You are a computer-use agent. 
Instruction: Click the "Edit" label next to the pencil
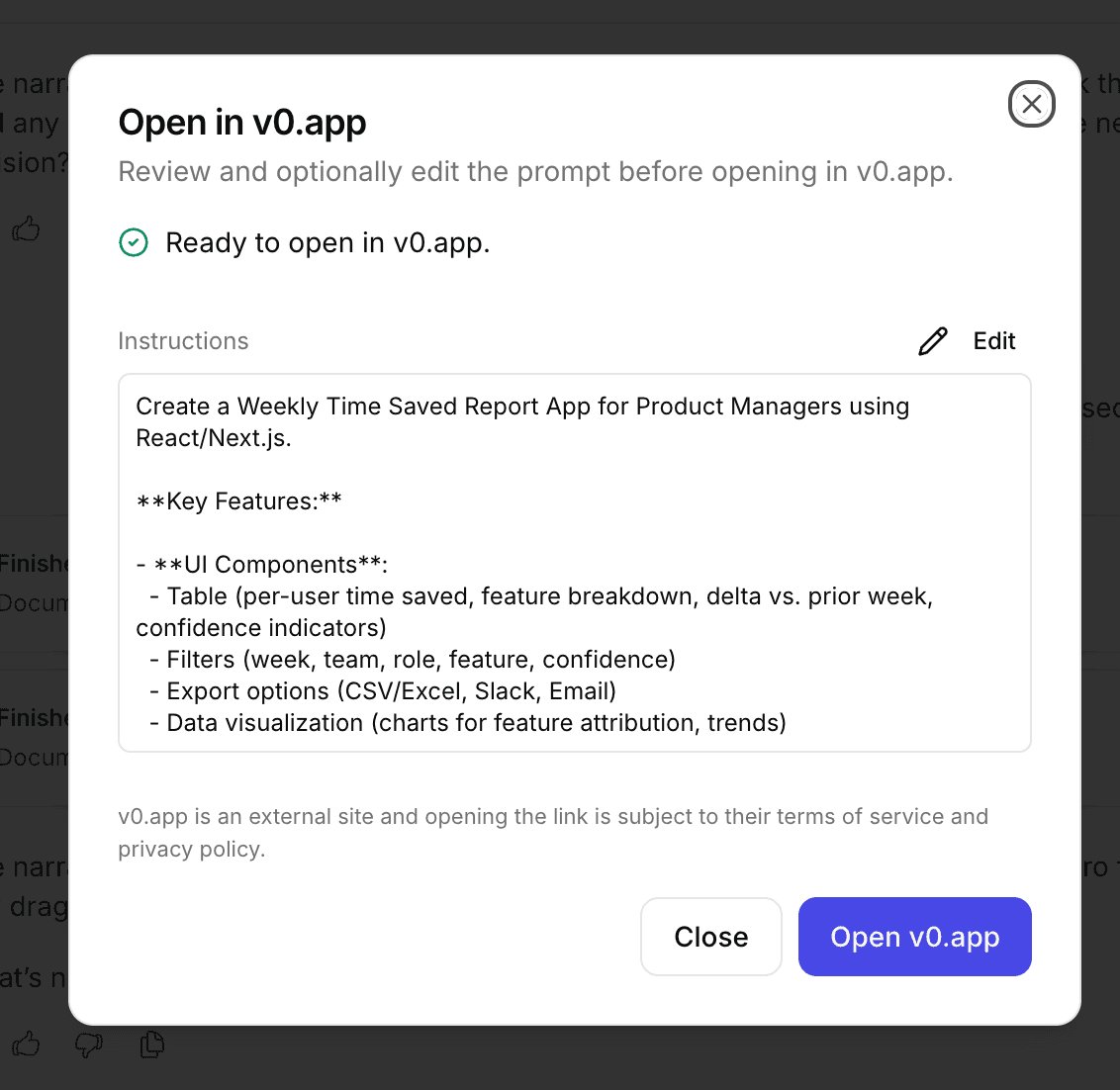click(x=993, y=340)
